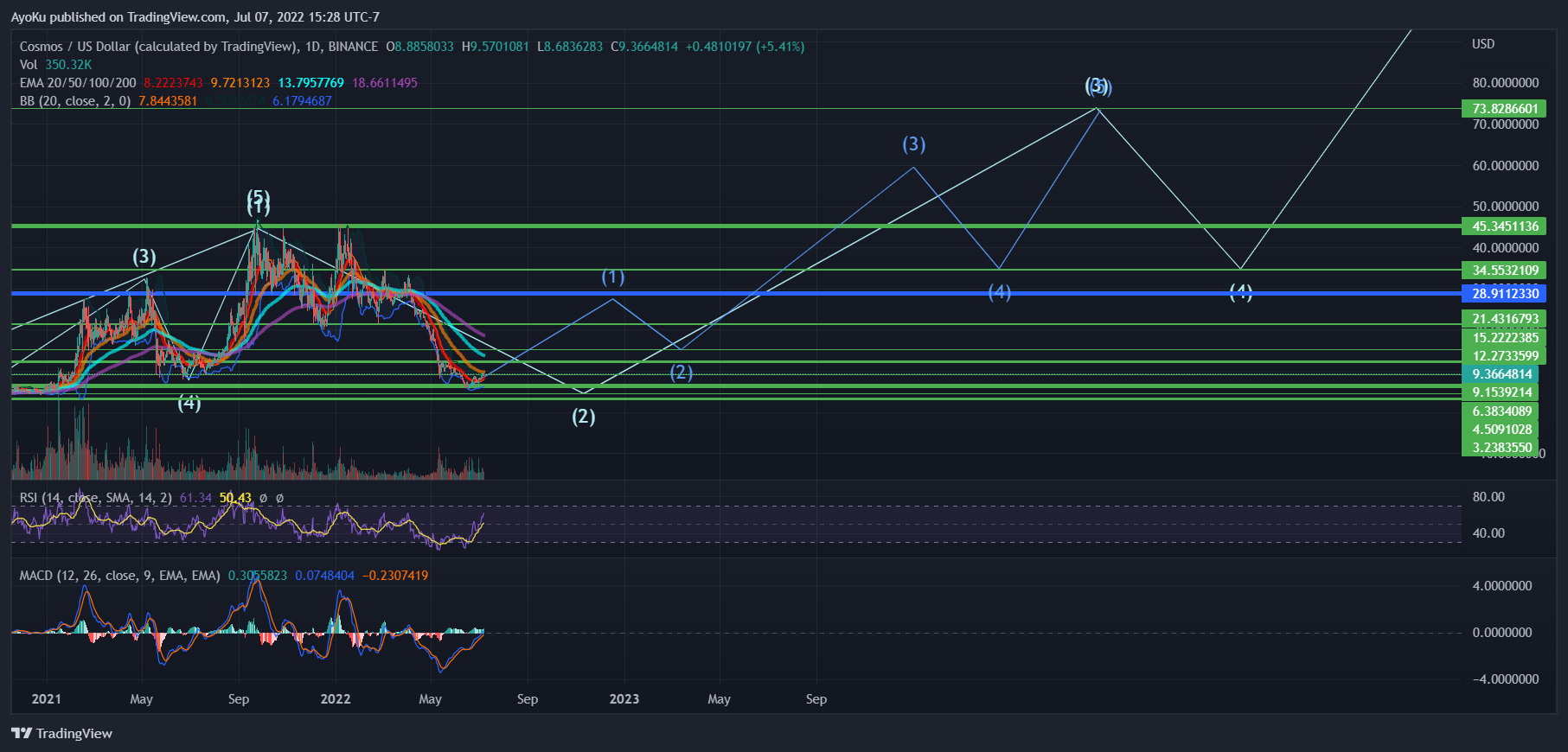The height and width of the screenshot is (752, 1568).
Task: Click the white wave (4) label below mid-2021 candles
Action: click(x=189, y=403)
